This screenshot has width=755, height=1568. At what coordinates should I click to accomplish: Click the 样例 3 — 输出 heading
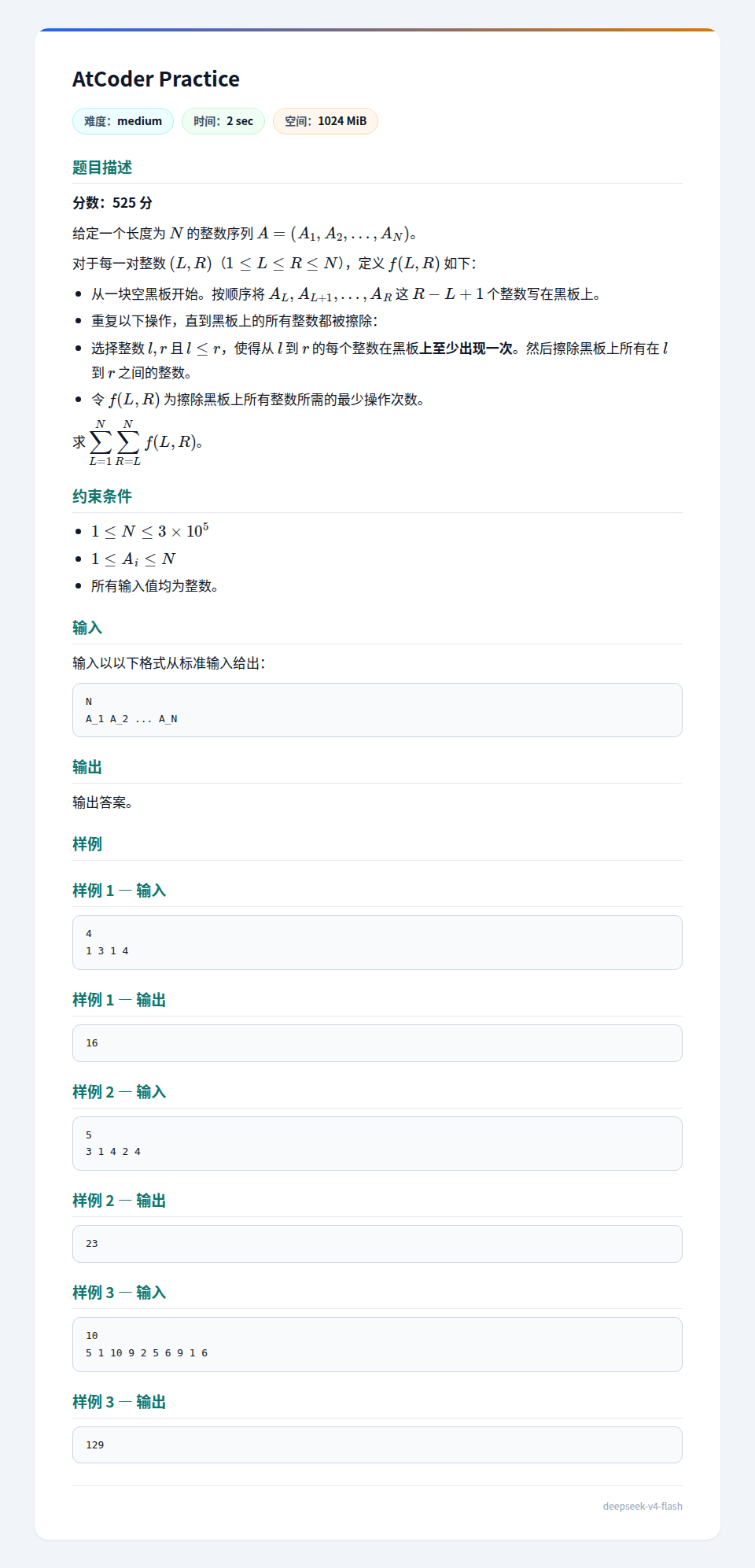coord(120,1402)
